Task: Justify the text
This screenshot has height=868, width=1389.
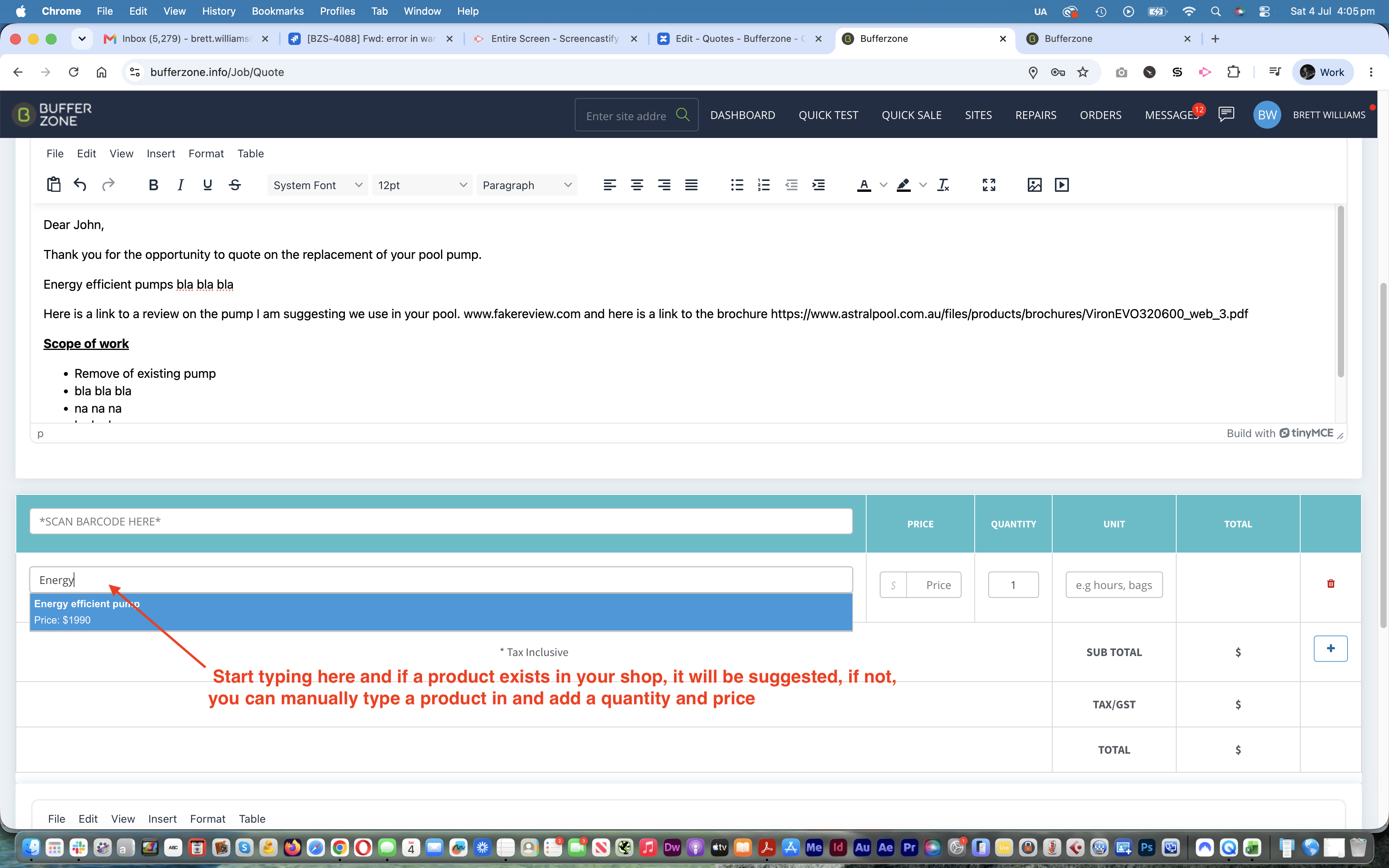Action: (692, 185)
